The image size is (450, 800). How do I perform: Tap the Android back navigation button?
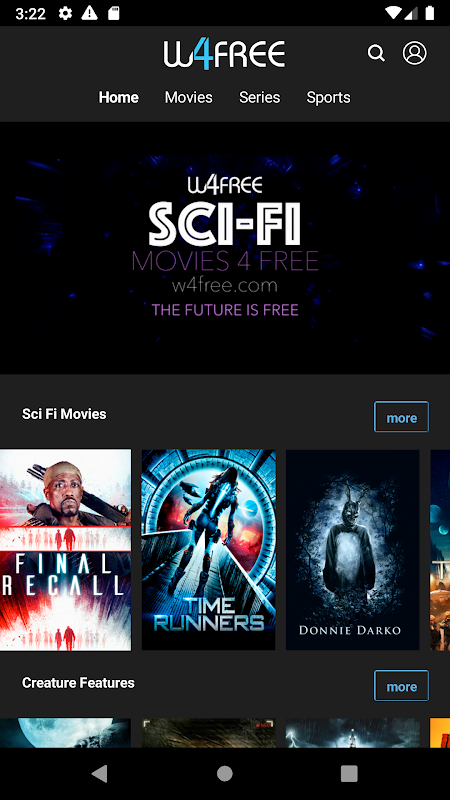pos(100,773)
